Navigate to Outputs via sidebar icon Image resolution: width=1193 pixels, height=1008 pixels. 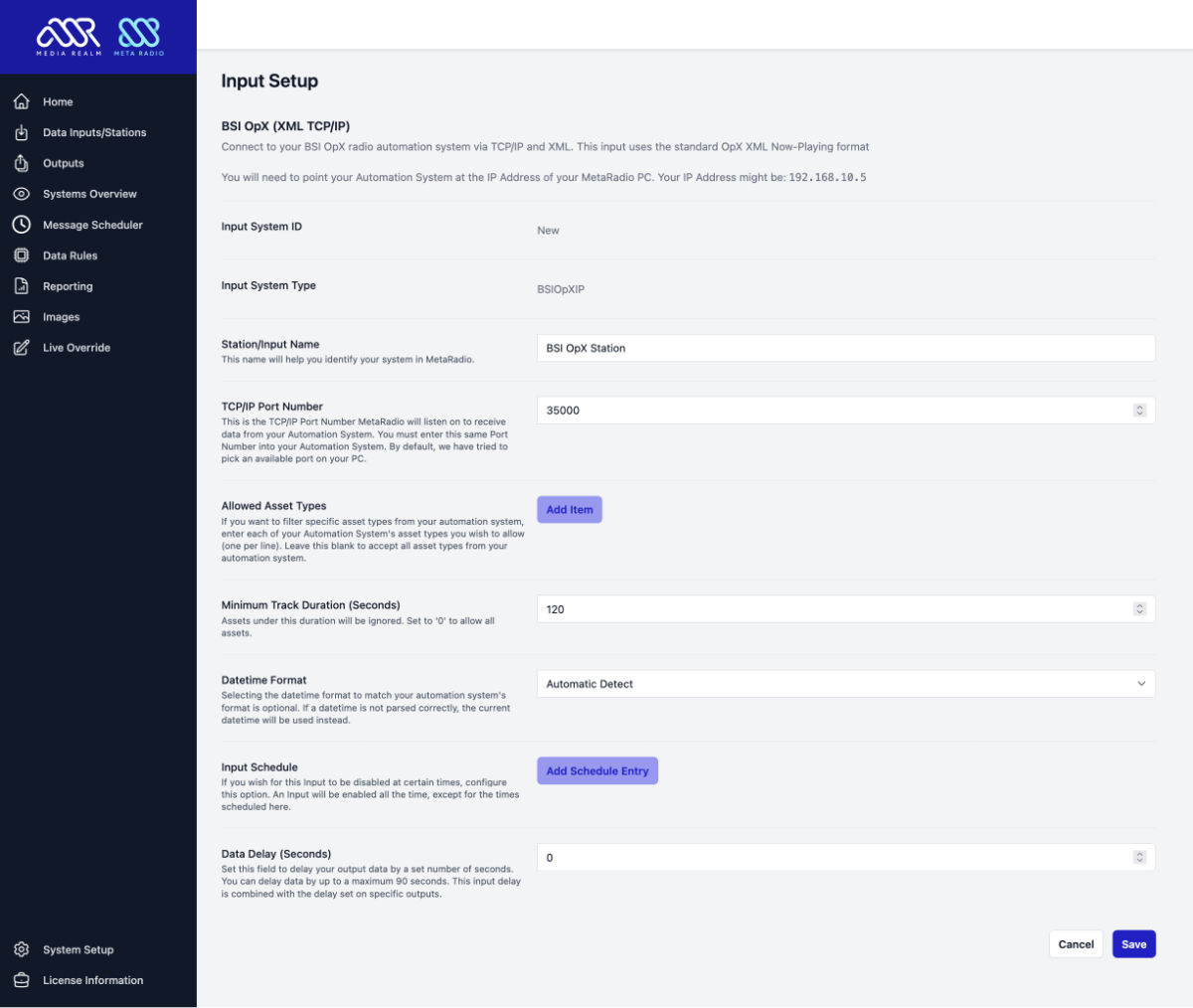click(x=66, y=163)
